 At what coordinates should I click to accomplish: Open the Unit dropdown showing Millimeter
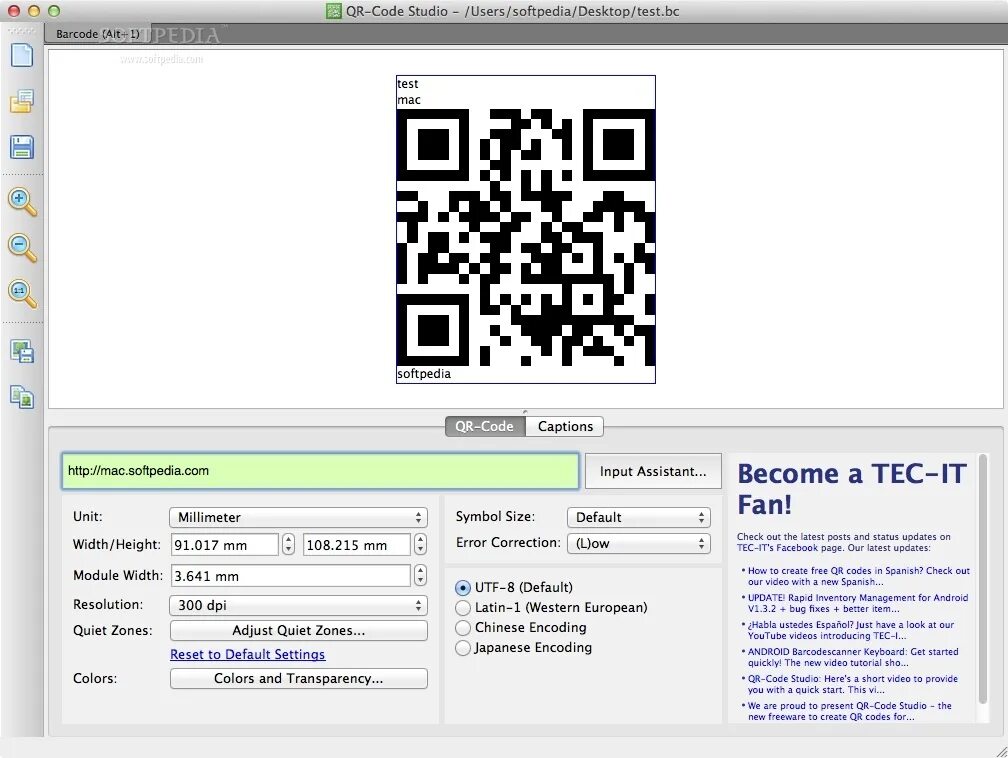click(298, 518)
